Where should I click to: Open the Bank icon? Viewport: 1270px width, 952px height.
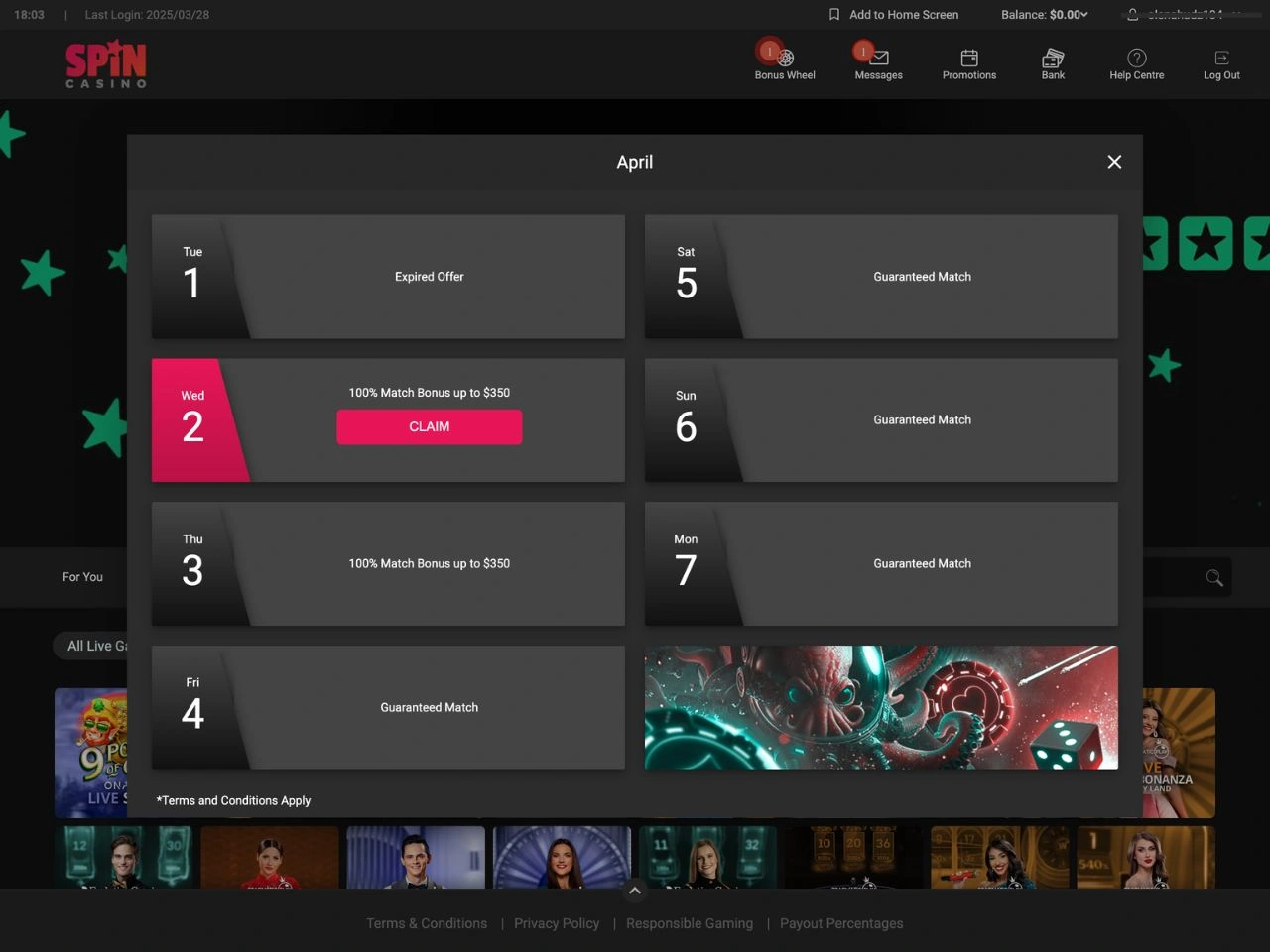(1053, 59)
